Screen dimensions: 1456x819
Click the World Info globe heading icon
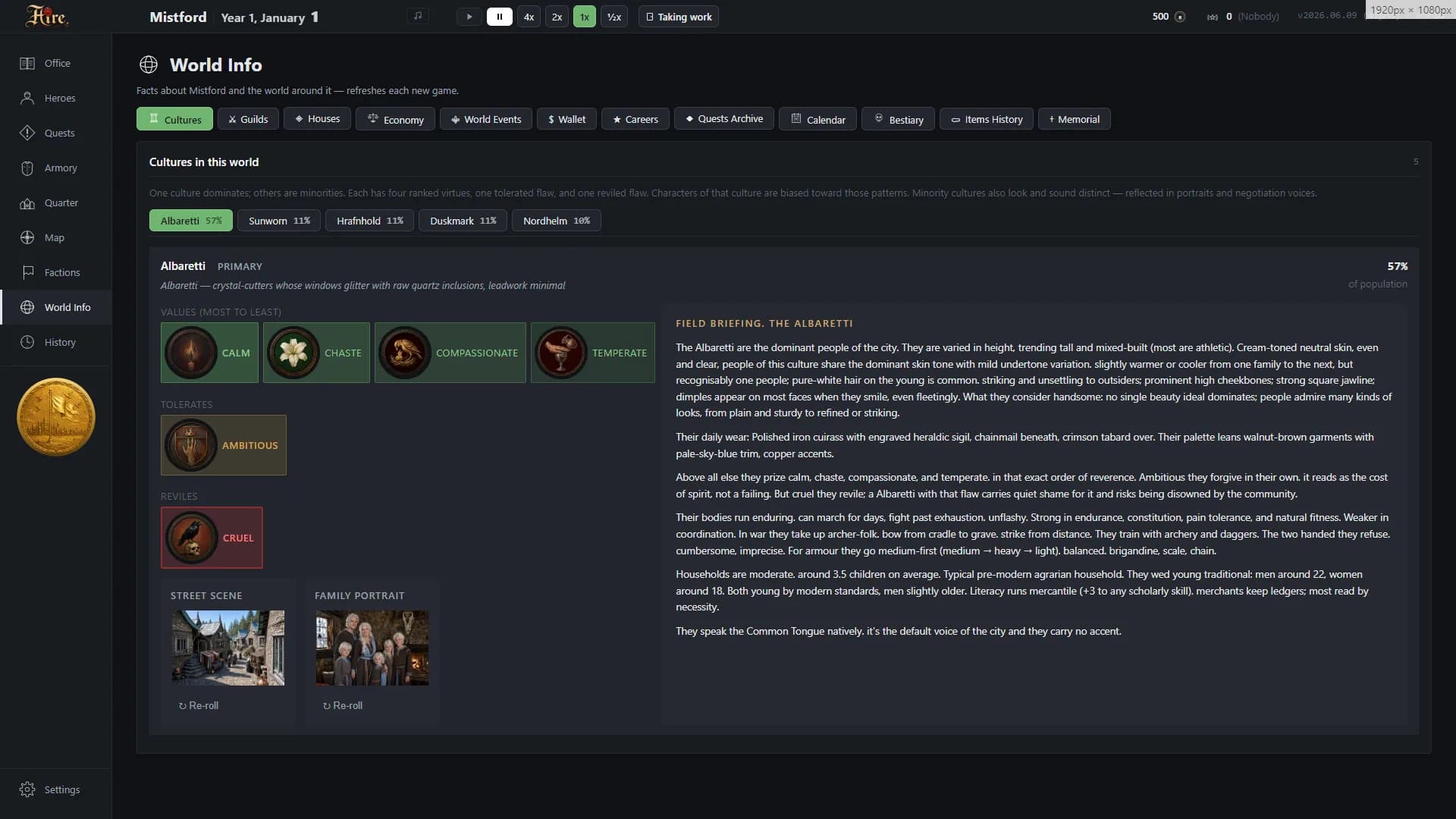(x=149, y=65)
